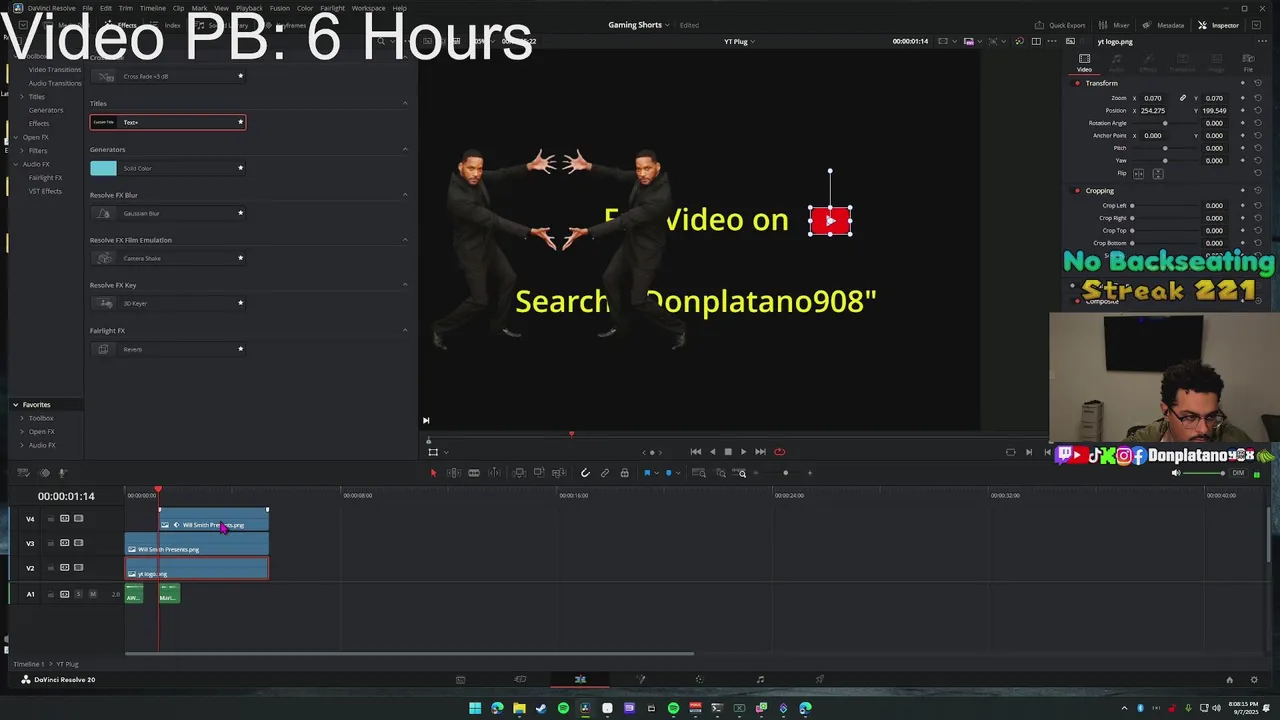Image resolution: width=1280 pixels, height=720 pixels.
Task: Add keyframe for Zoom parameter
Action: point(1243,98)
